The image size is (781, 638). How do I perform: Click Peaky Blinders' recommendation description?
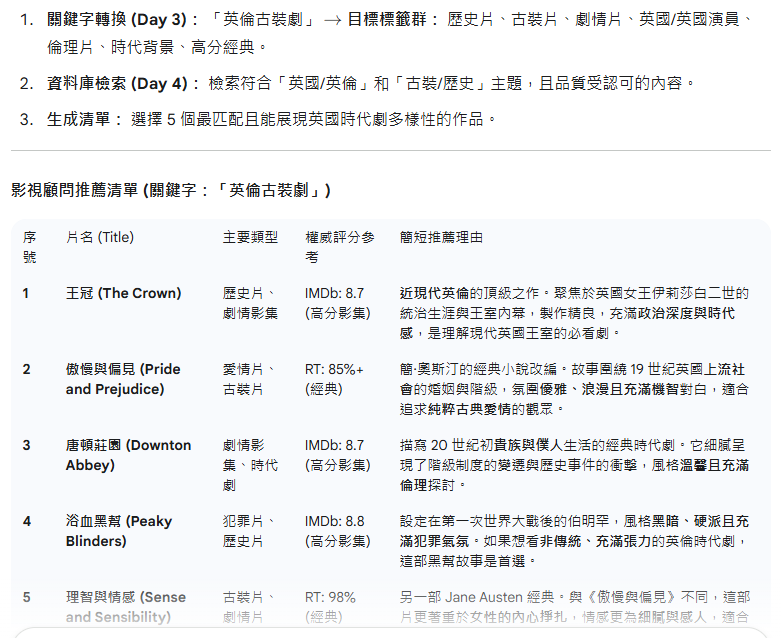click(574, 541)
